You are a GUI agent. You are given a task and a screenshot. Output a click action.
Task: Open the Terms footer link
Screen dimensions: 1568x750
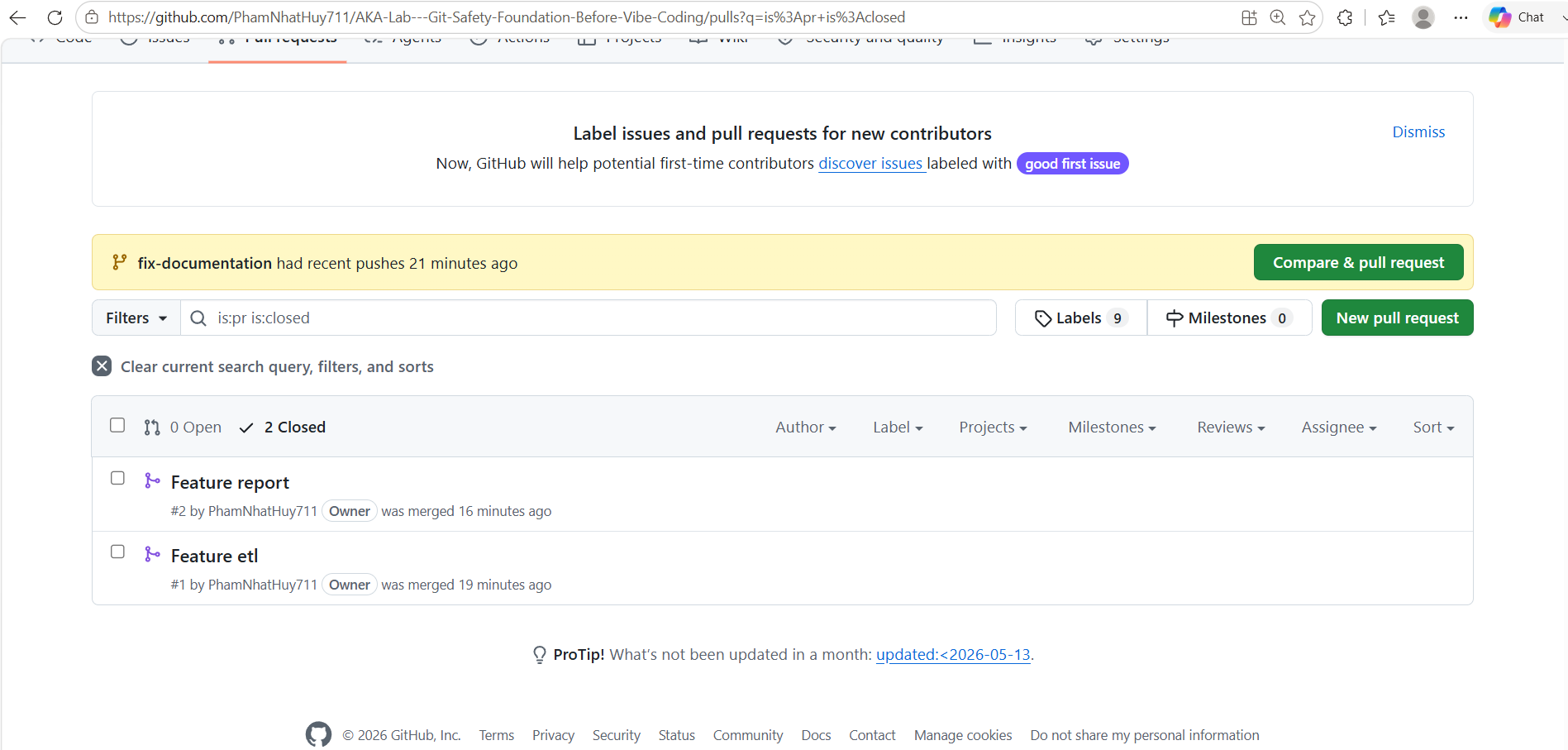[496, 735]
